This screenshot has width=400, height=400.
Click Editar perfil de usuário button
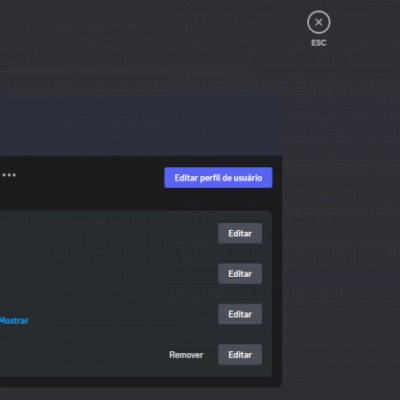pos(218,178)
